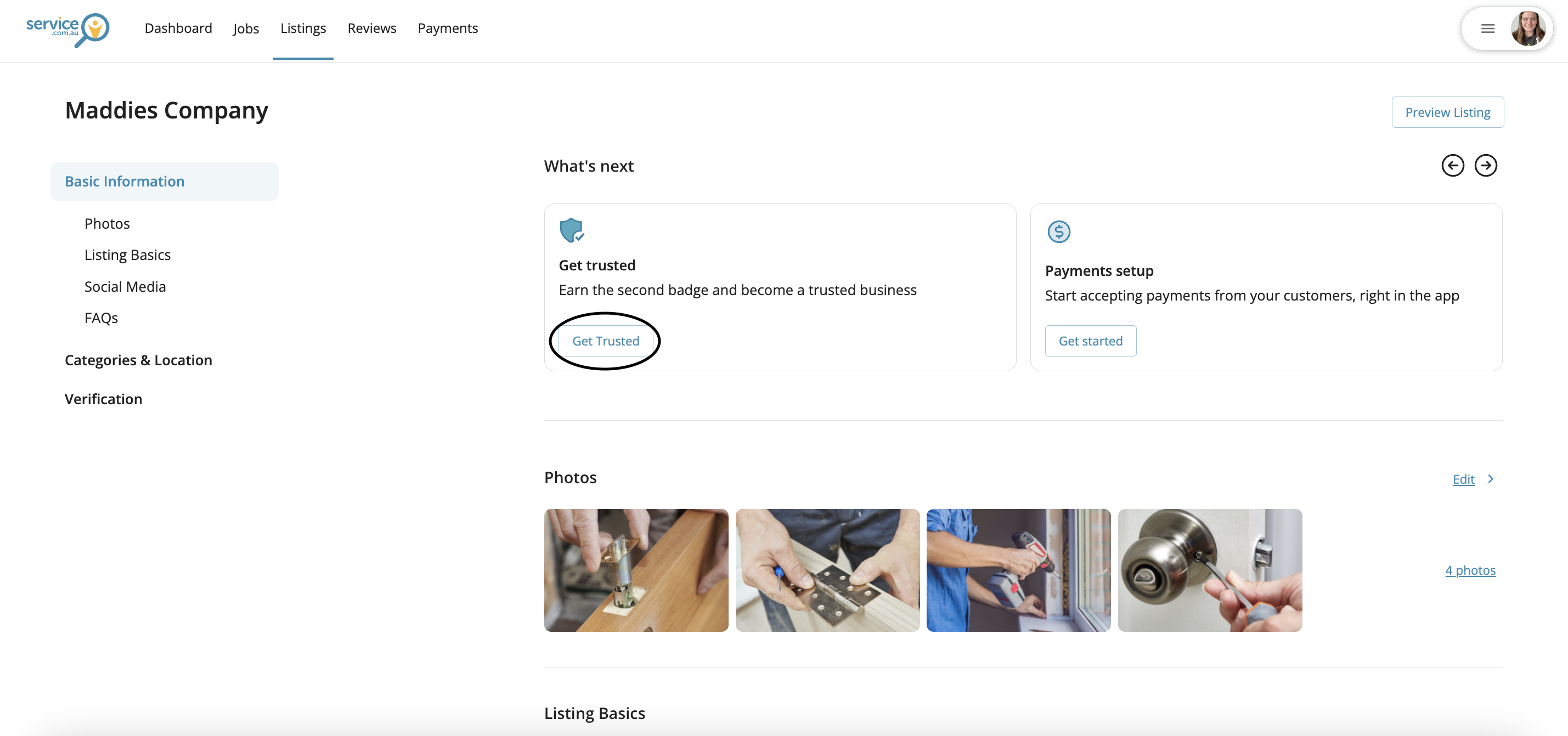Click the user profile avatar

click(1527, 29)
